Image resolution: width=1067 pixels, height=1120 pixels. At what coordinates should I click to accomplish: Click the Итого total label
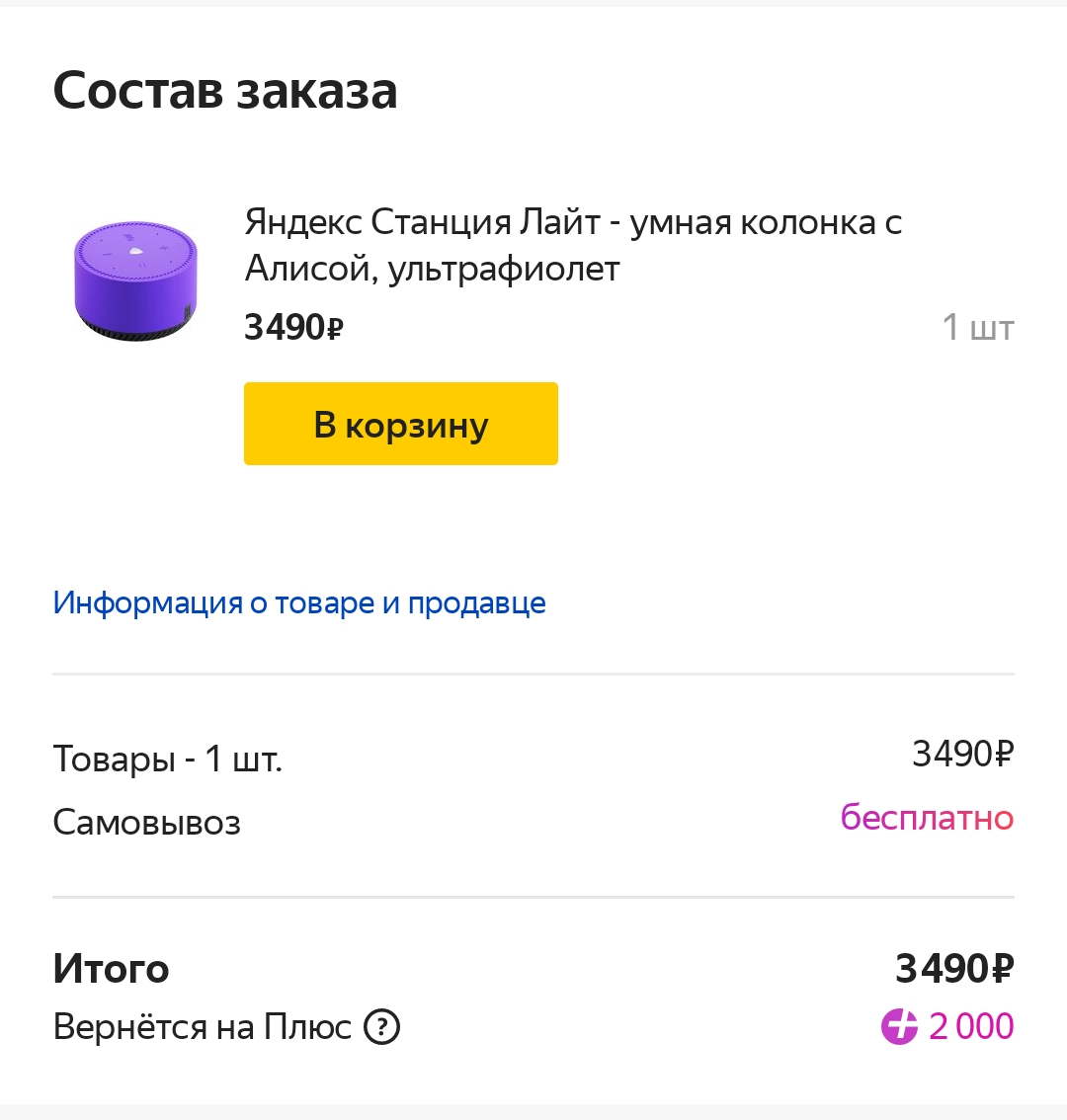[111, 969]
